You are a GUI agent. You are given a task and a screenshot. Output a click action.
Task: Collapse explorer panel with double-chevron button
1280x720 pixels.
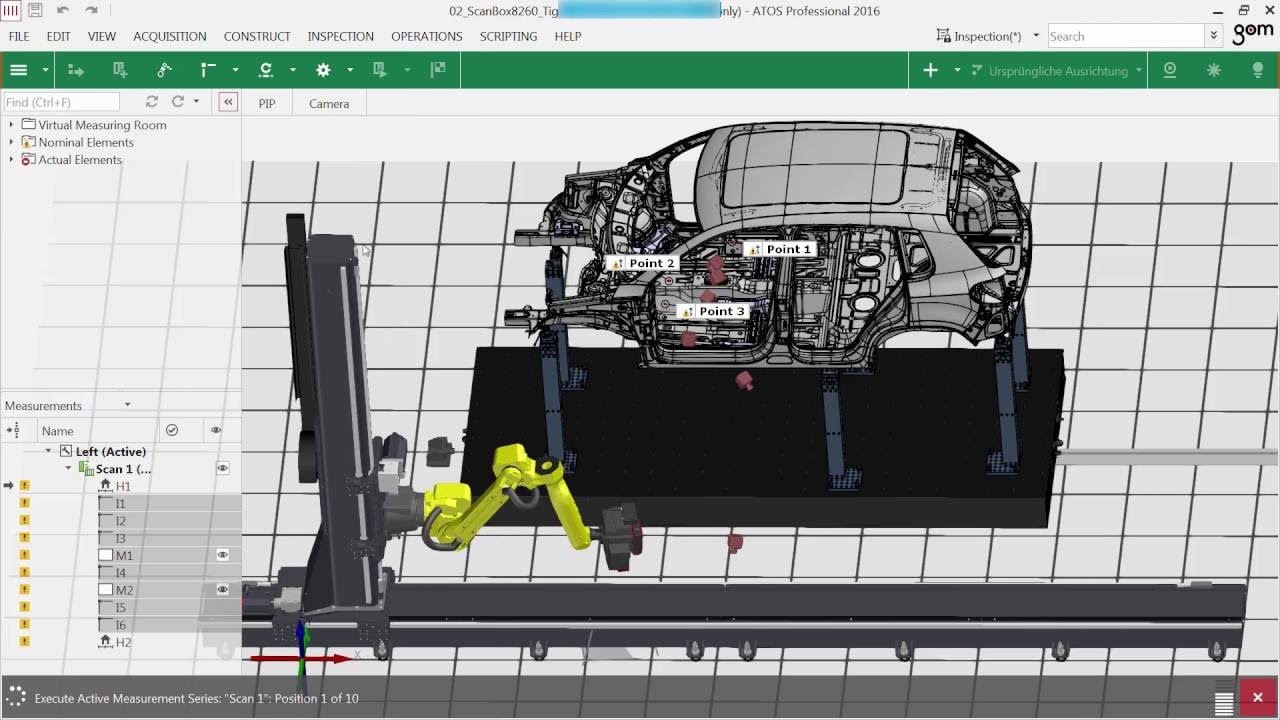(x=228, y=102)
